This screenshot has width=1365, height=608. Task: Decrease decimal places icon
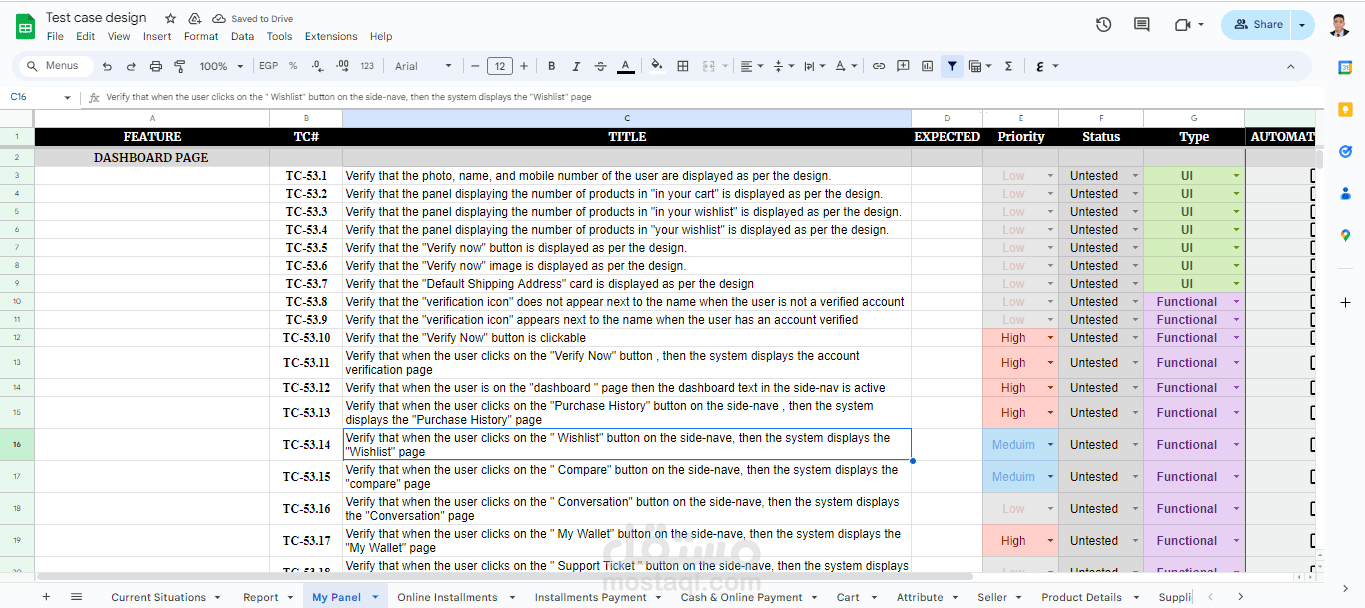(x=317, y=66)
